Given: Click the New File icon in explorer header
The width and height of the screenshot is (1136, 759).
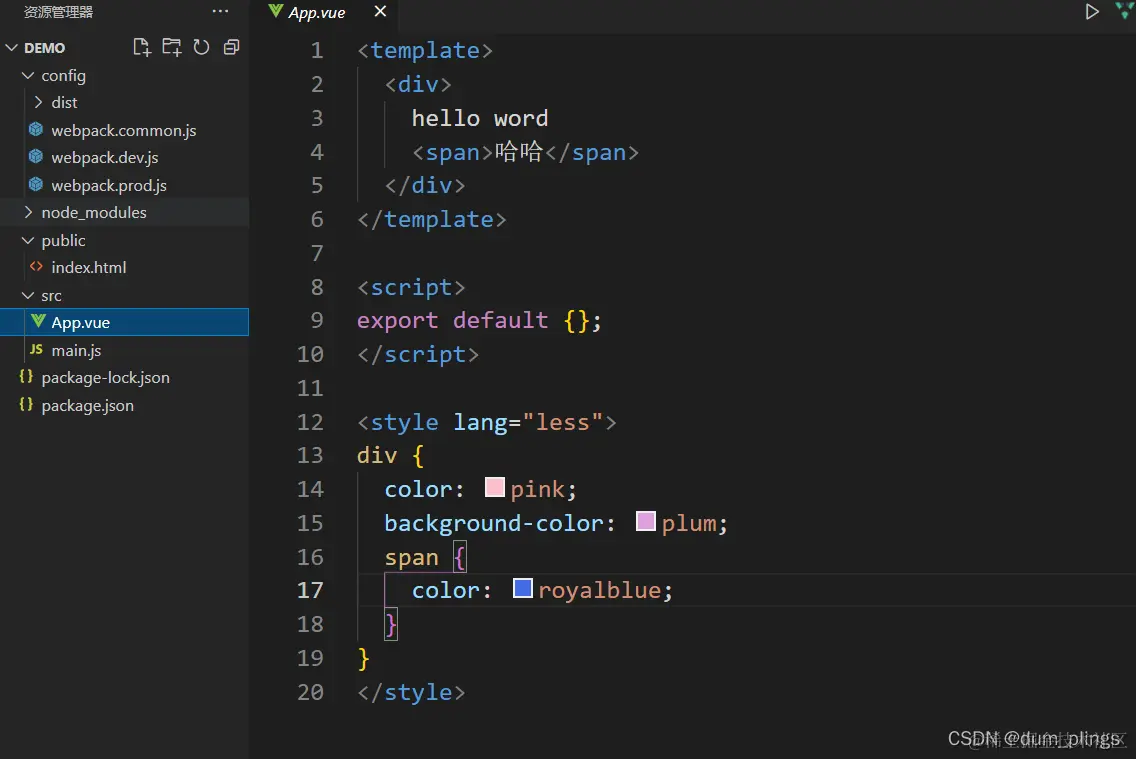Looking at the screenshot, I should [x=142, y=47].
